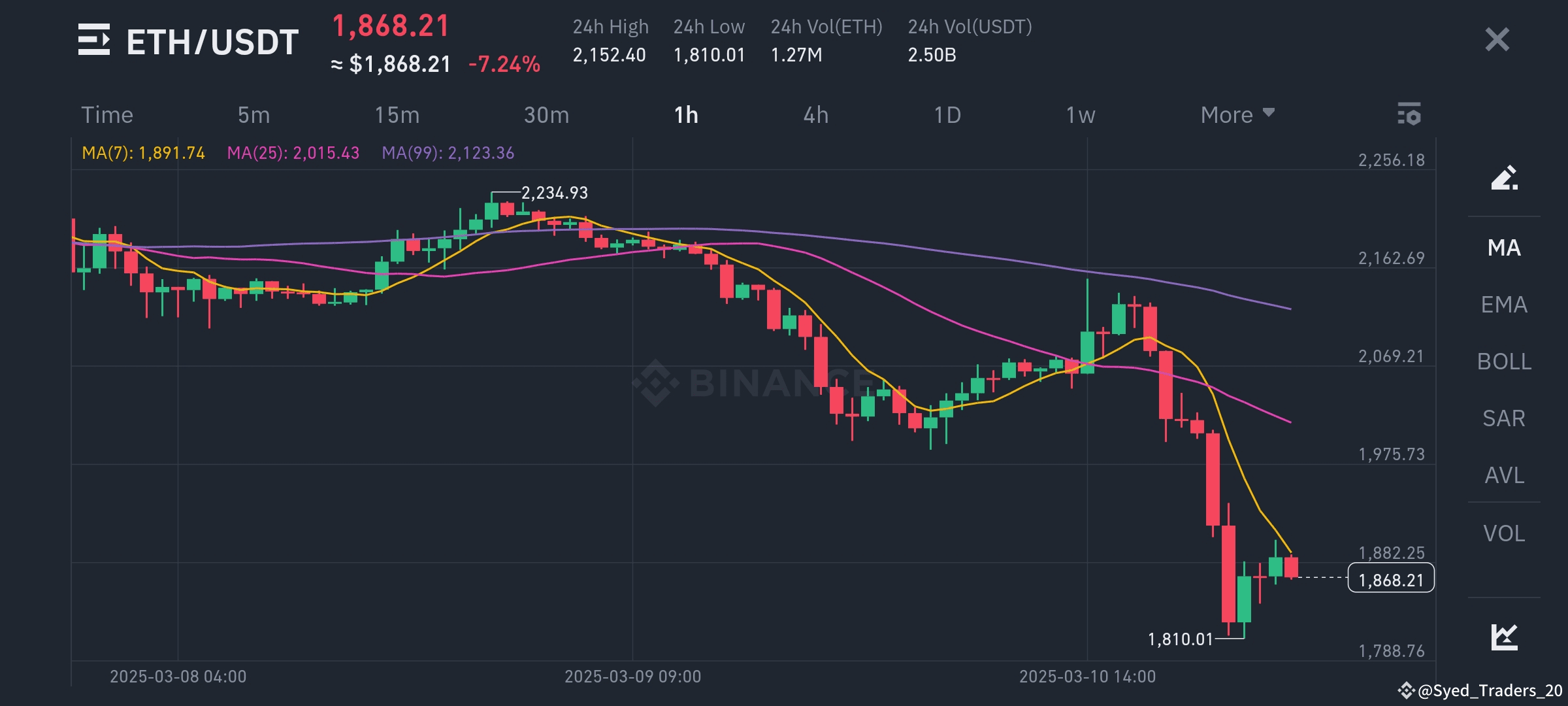Image resolution: width=1568 pixels, height=706 pixels.
Task: Click the 2,234.93 high price marker
Action: point(554,193)
